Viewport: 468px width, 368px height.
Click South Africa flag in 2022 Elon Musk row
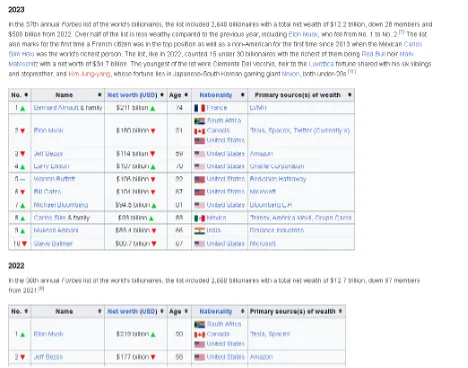(199, 324)
